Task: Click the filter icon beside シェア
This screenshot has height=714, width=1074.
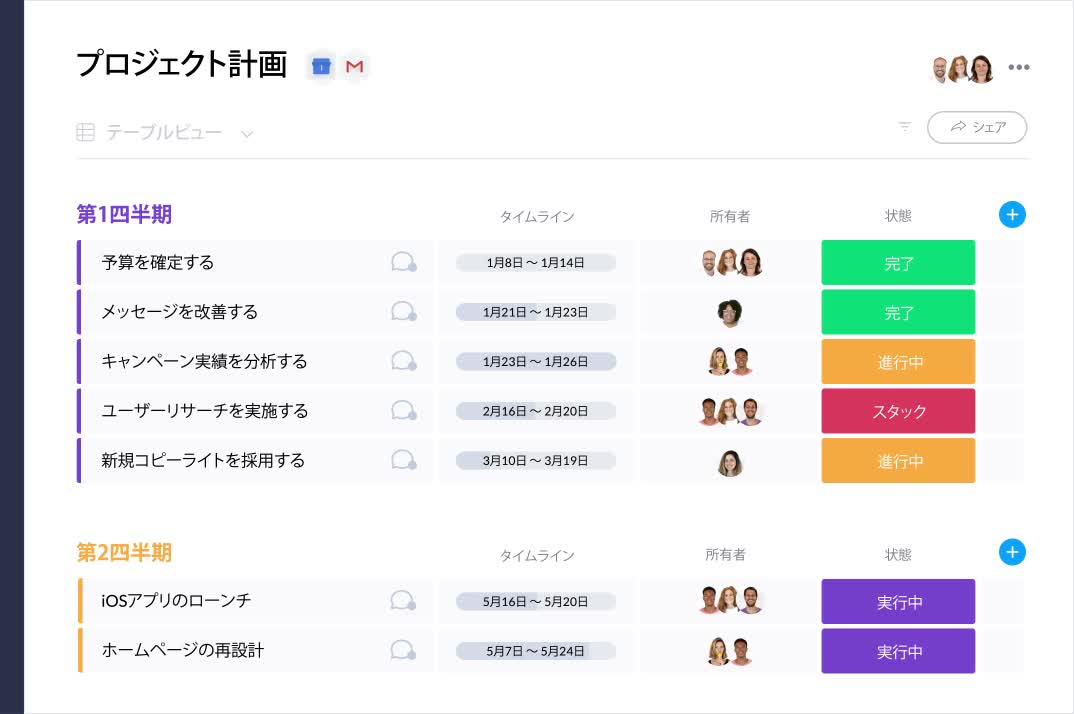Action: point(904,127)
